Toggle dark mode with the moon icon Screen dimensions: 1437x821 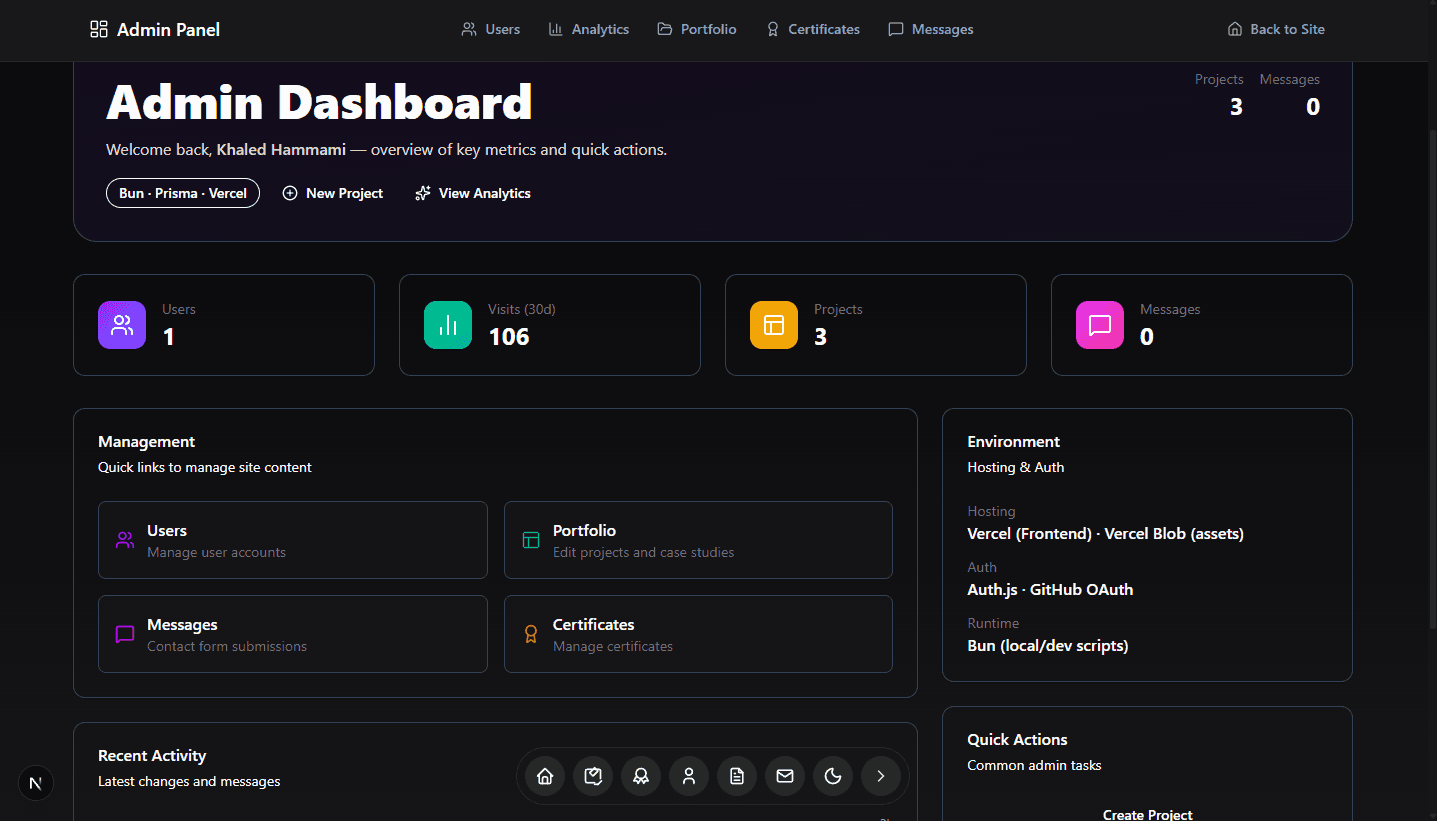tap(833, 776)
